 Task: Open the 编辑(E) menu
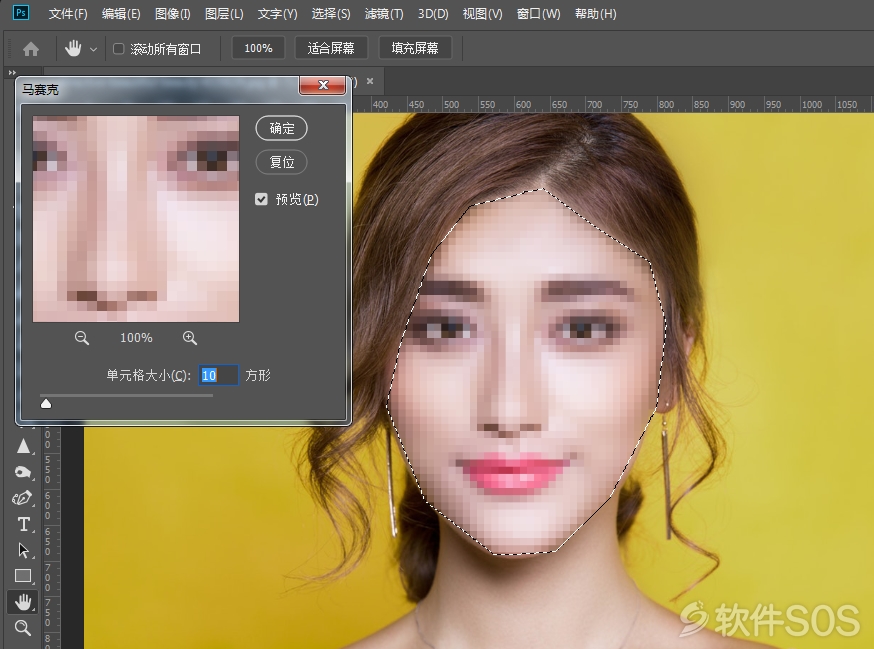pos(121,14)
